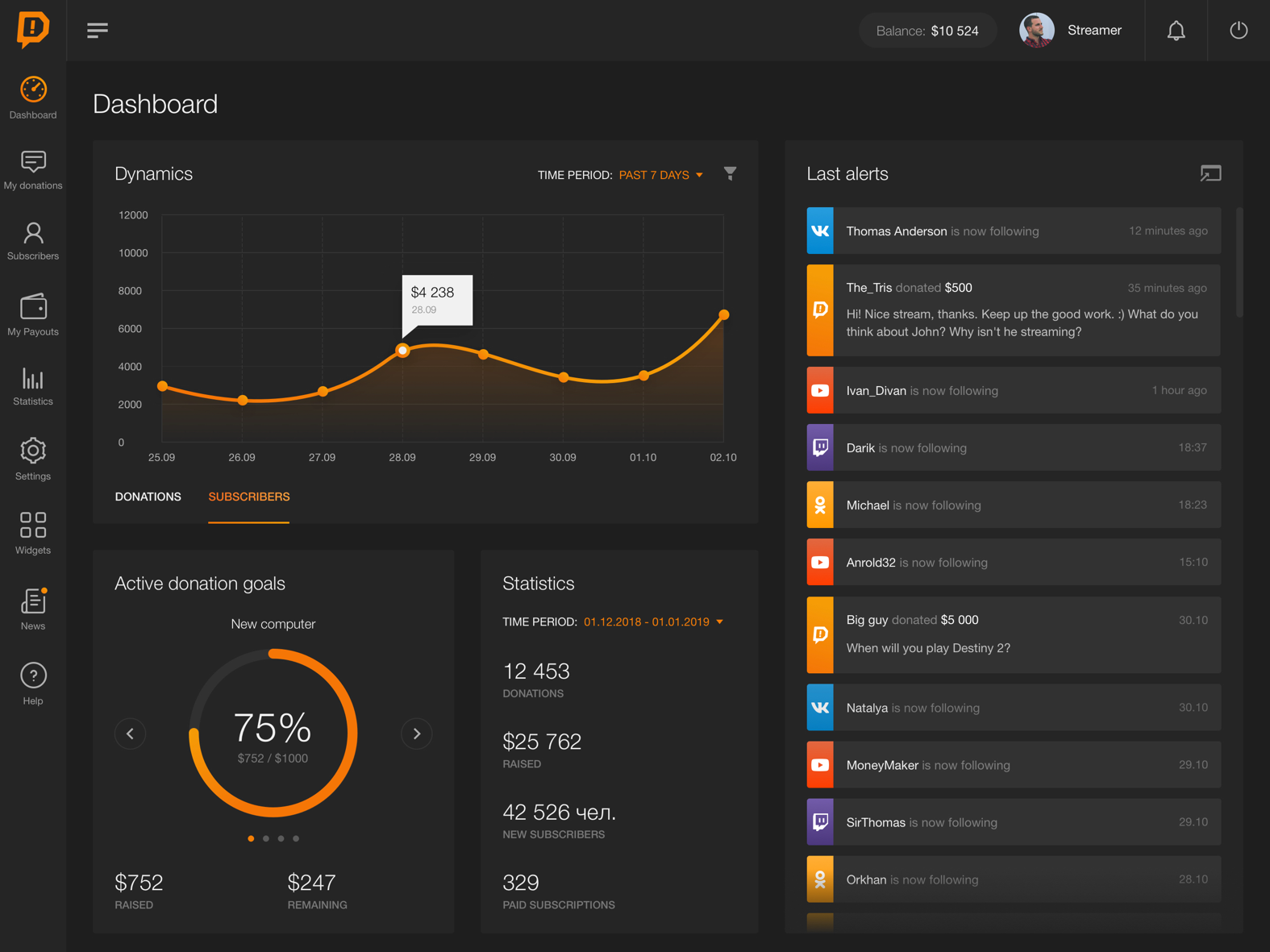Show the previous donation goal

click(131, 734)
